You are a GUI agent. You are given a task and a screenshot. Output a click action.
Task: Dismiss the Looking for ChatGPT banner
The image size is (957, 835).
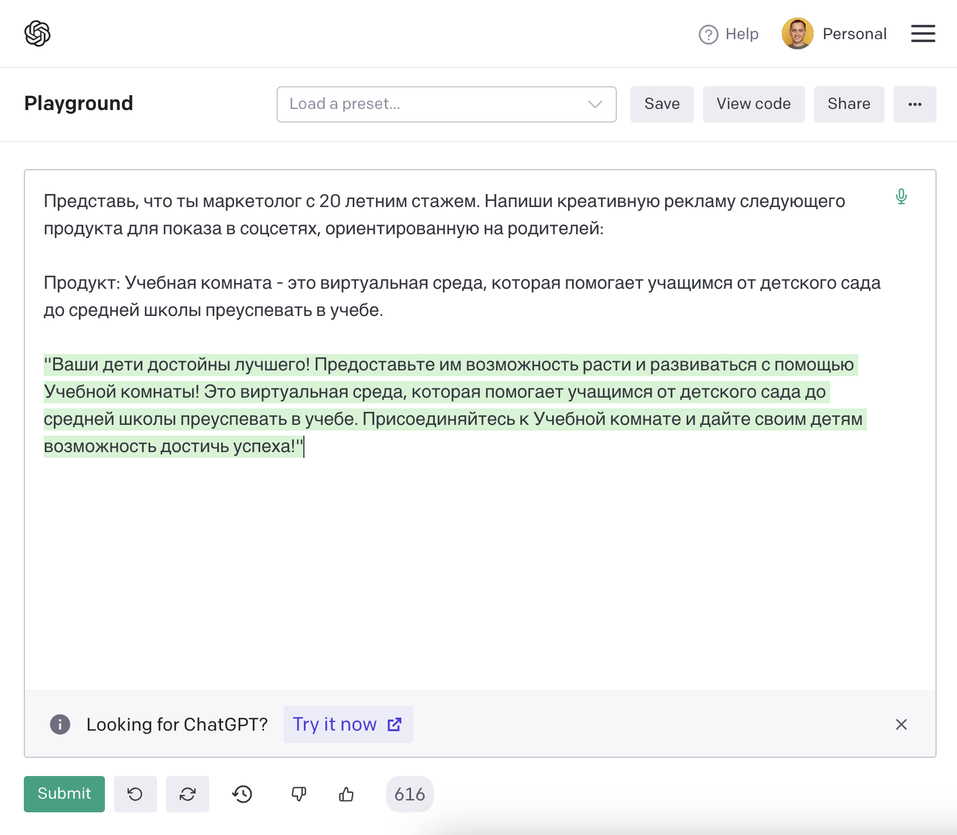point(900,723)
